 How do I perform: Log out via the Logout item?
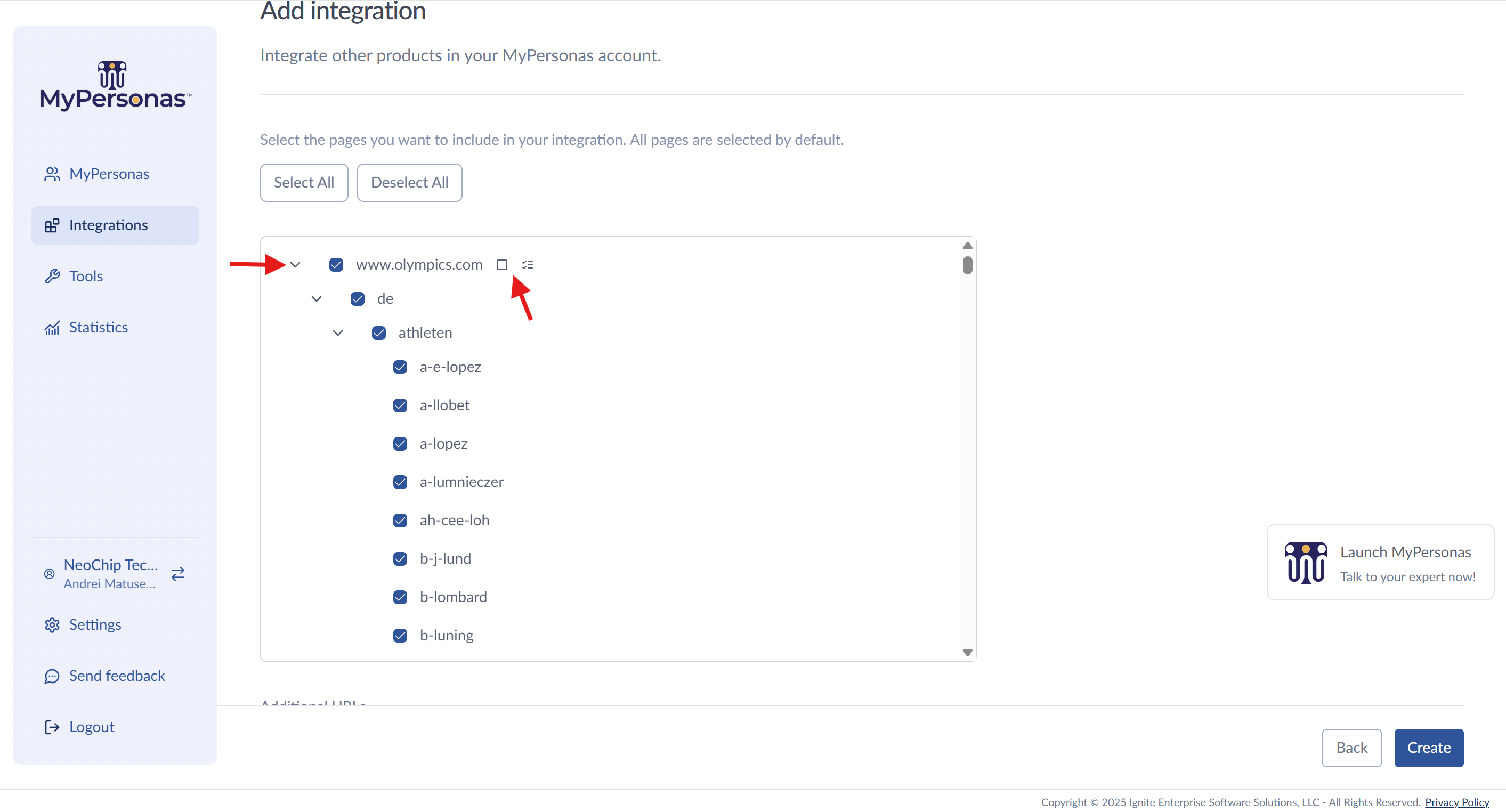pos(115,727)
